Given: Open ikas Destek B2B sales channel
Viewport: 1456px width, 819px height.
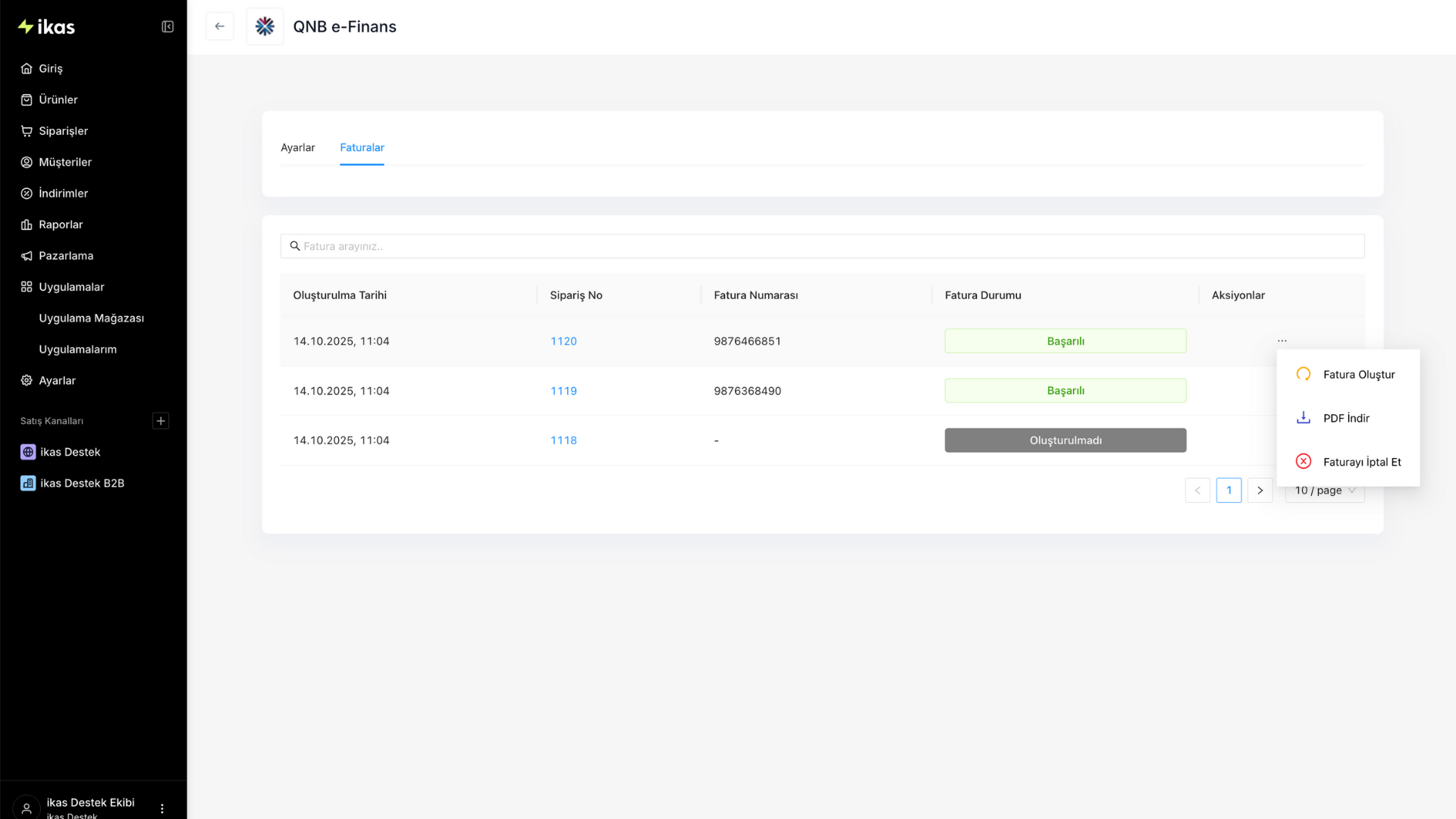Looking at the screenshot, I should click(82, 483).
